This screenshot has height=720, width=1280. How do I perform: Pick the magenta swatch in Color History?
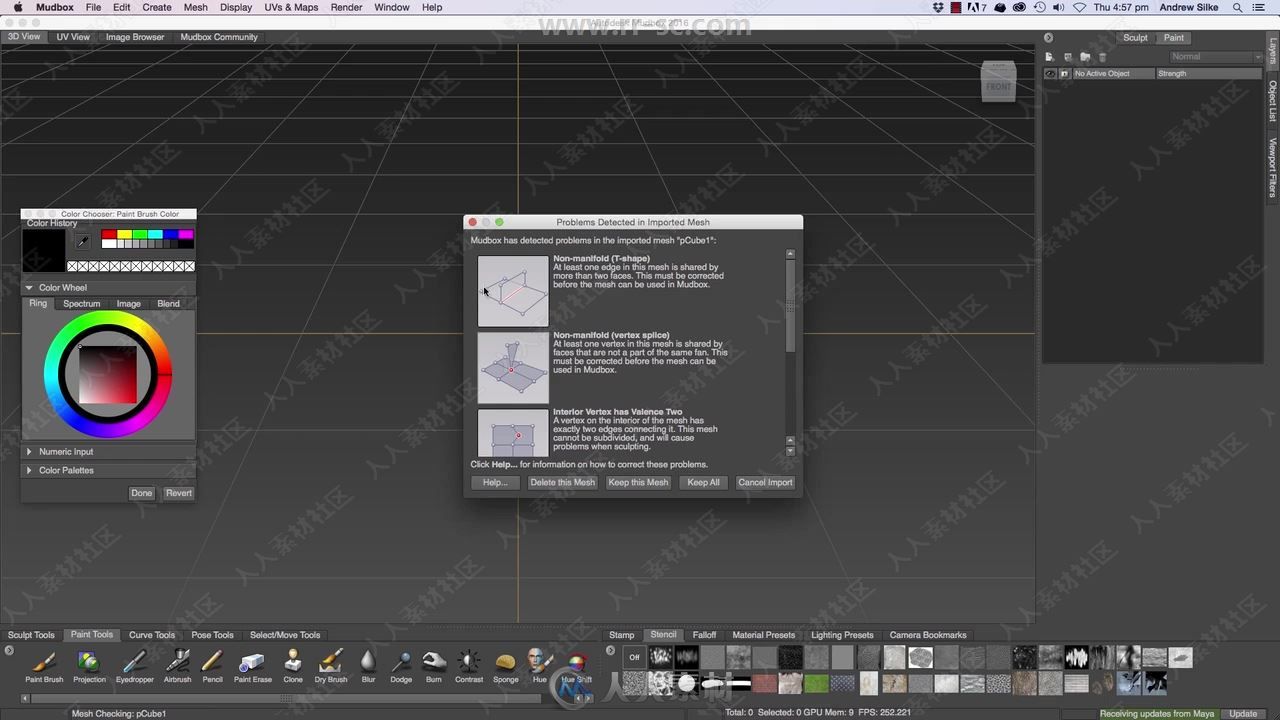click(x=186, y=235)
